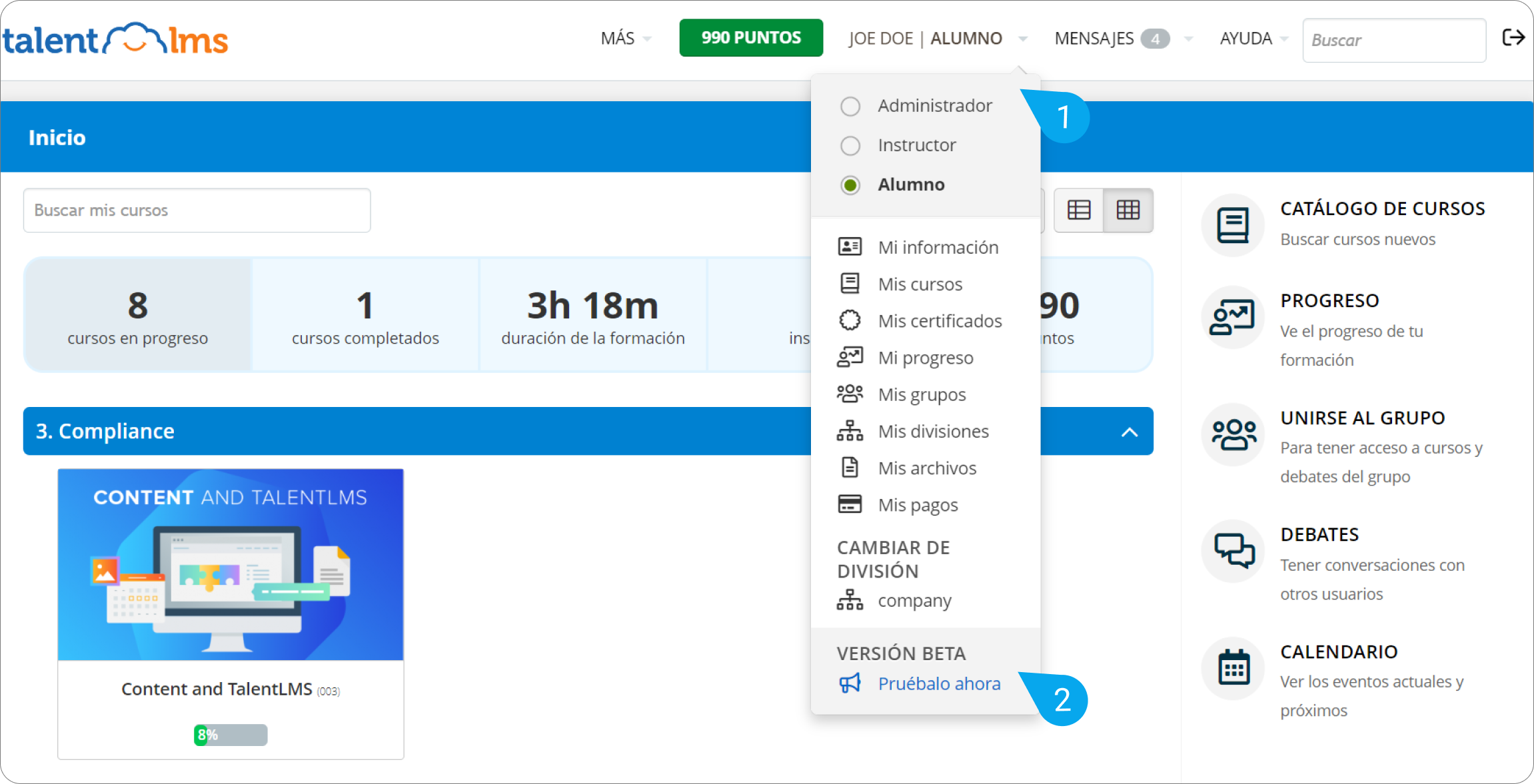Open the Ayuda dropdown menu
The width and height of the screenshot is (1534, 784).
click(1254, 39)
